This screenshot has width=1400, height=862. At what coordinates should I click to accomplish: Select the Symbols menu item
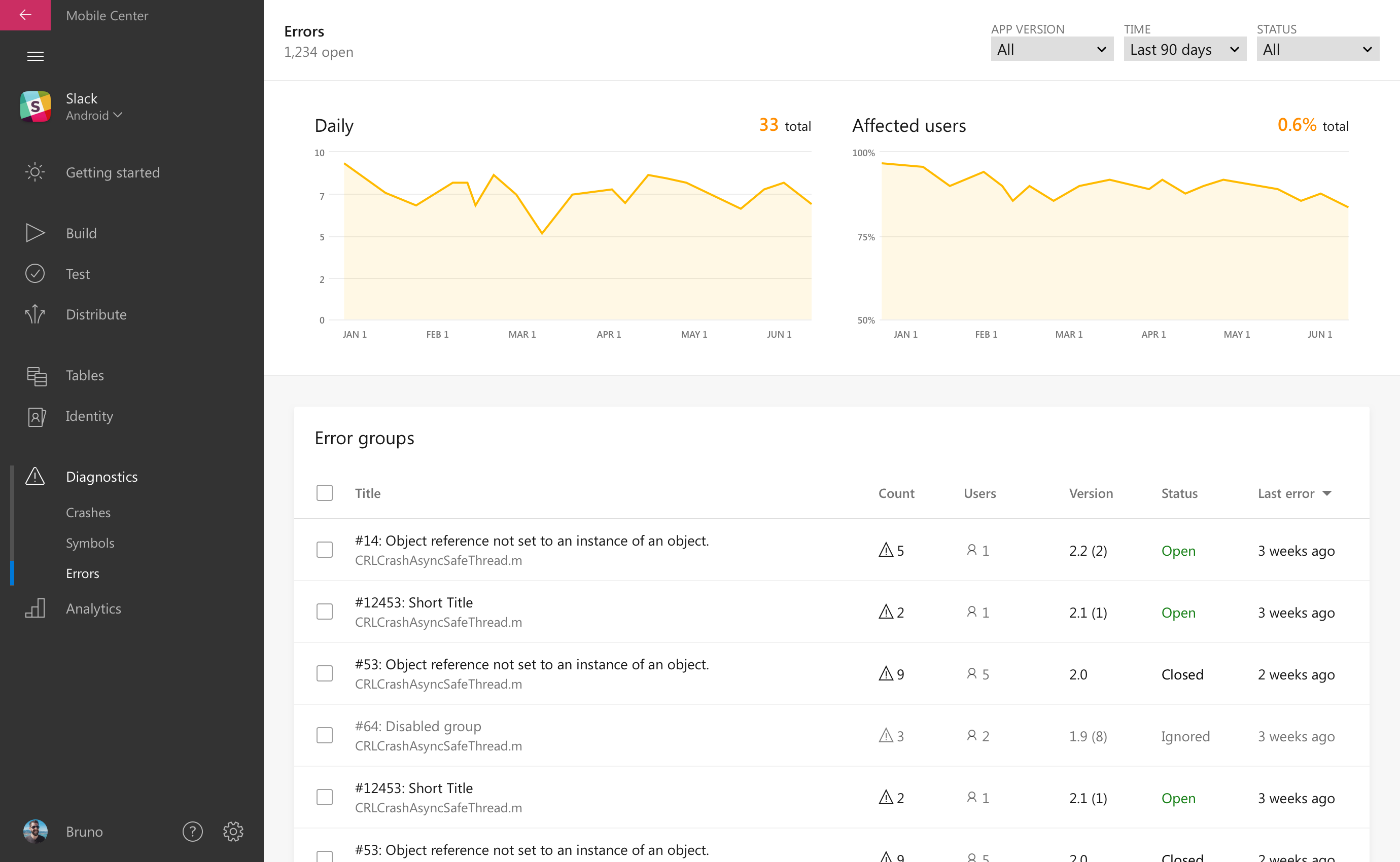point(90,543)
